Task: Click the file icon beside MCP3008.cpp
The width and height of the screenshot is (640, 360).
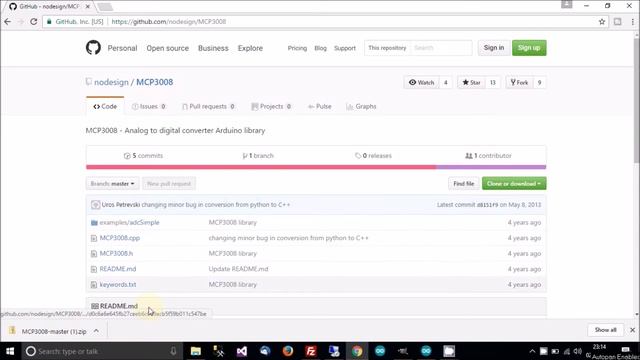Action: click(x=94, y=238)
